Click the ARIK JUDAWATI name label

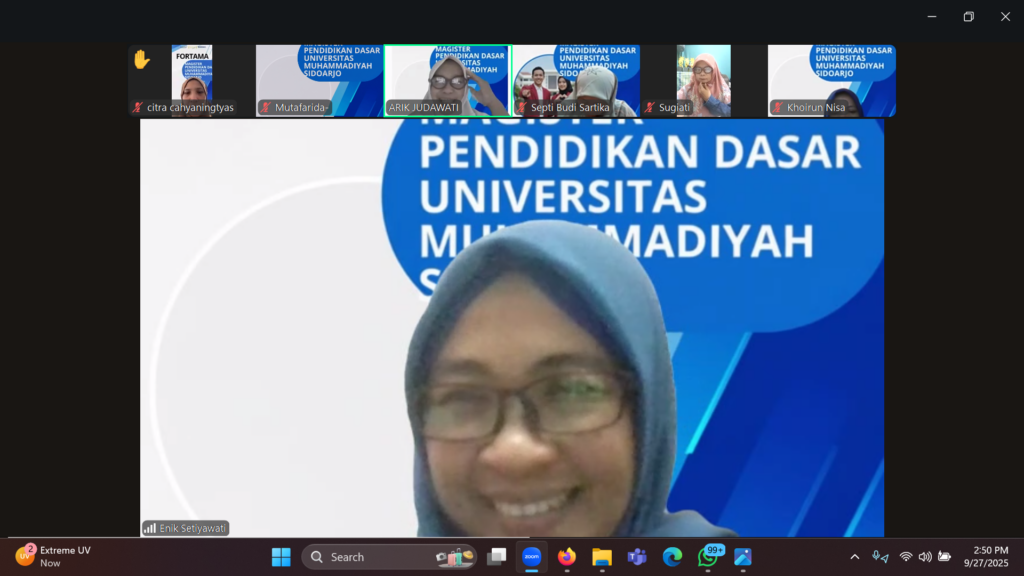point(424,108)
